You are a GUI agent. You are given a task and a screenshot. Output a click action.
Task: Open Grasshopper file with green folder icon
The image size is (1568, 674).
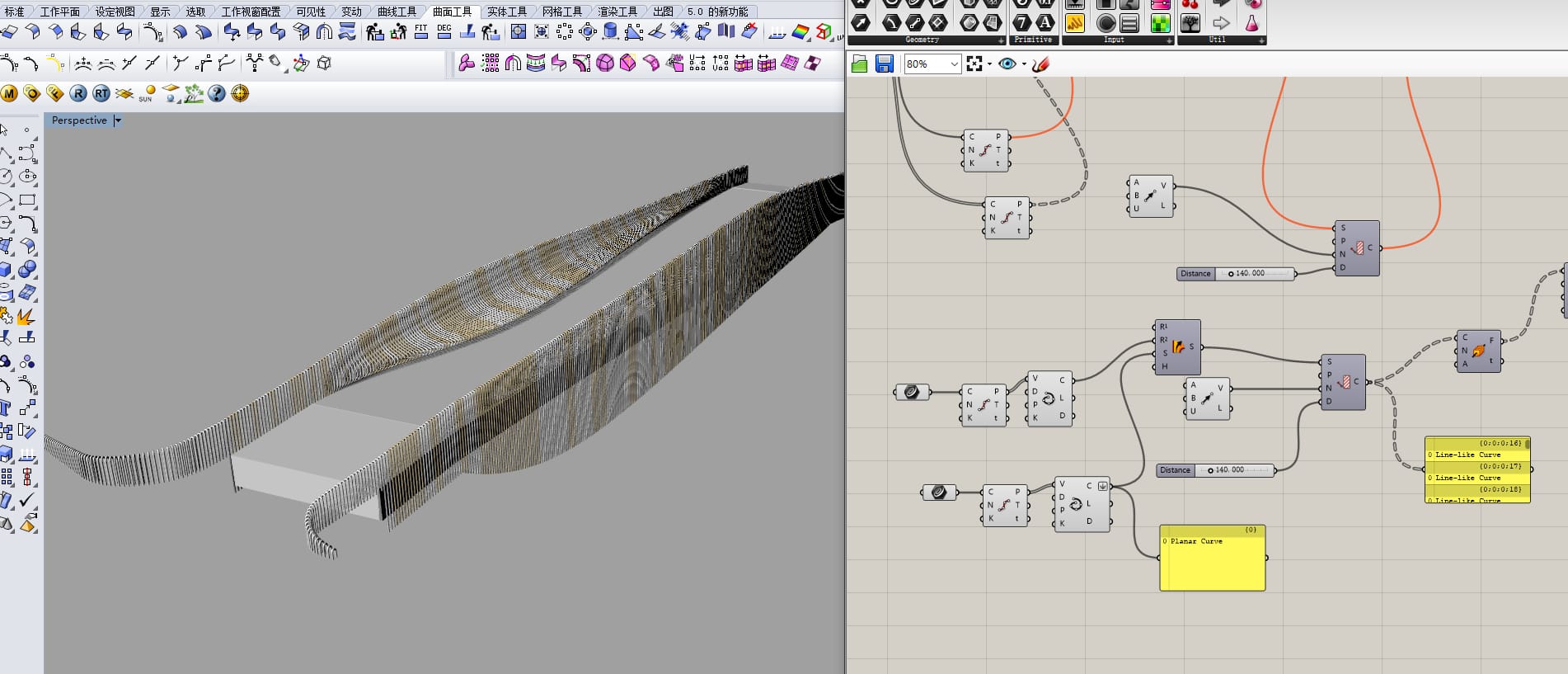tap(859, 64)
